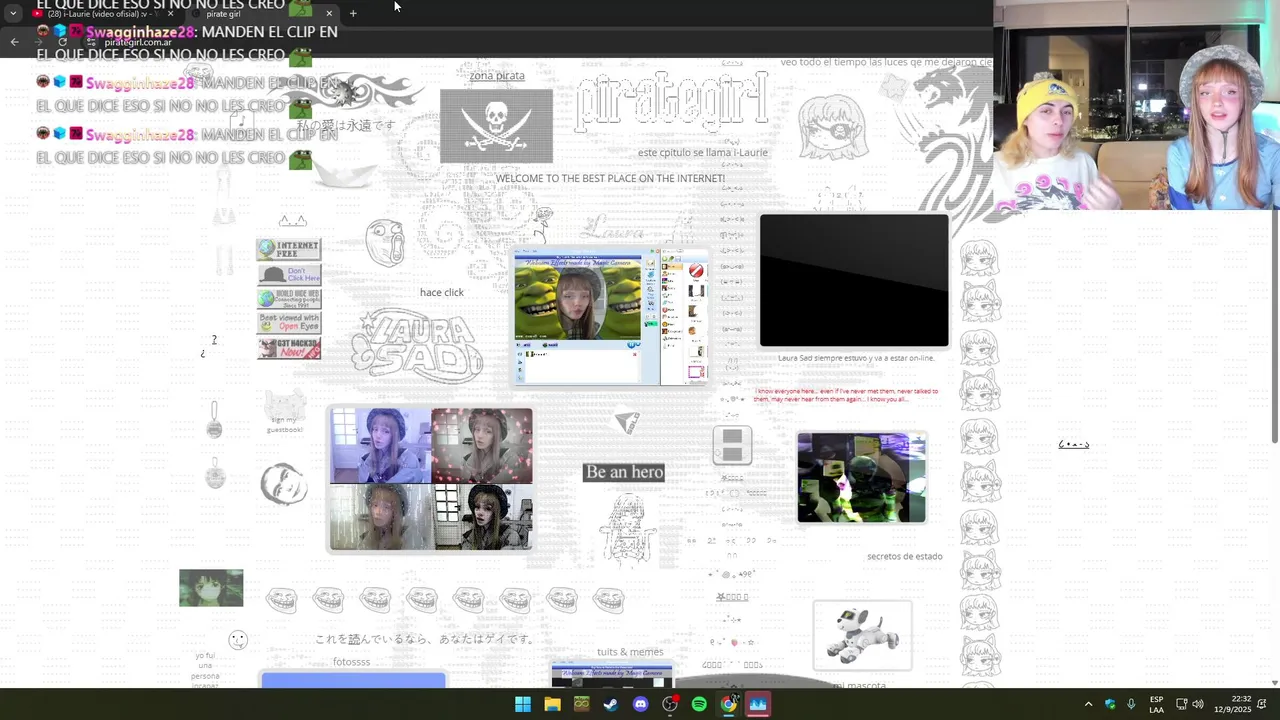
Task: Click the paper airplane icon
Action: pyautogui.click(x=627, y=423)
